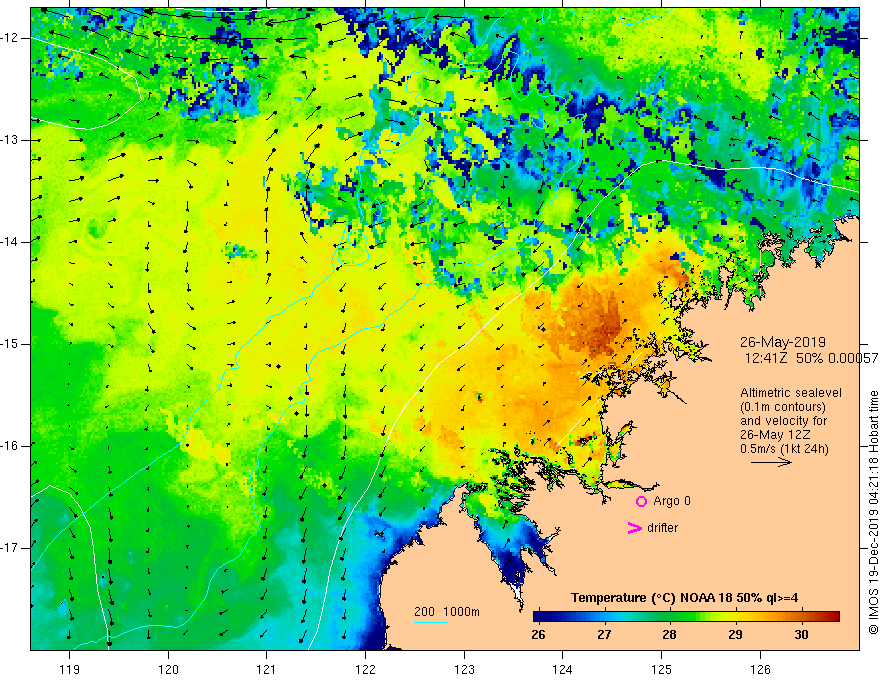Click the 'Argo 0' legend label
Viewport: 880px width, 680px height.
(672, 501)
